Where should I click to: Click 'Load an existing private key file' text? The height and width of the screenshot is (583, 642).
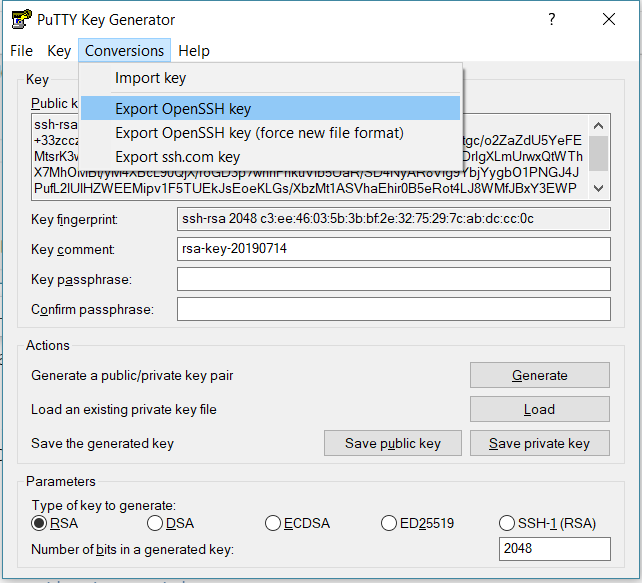[124, 409]
